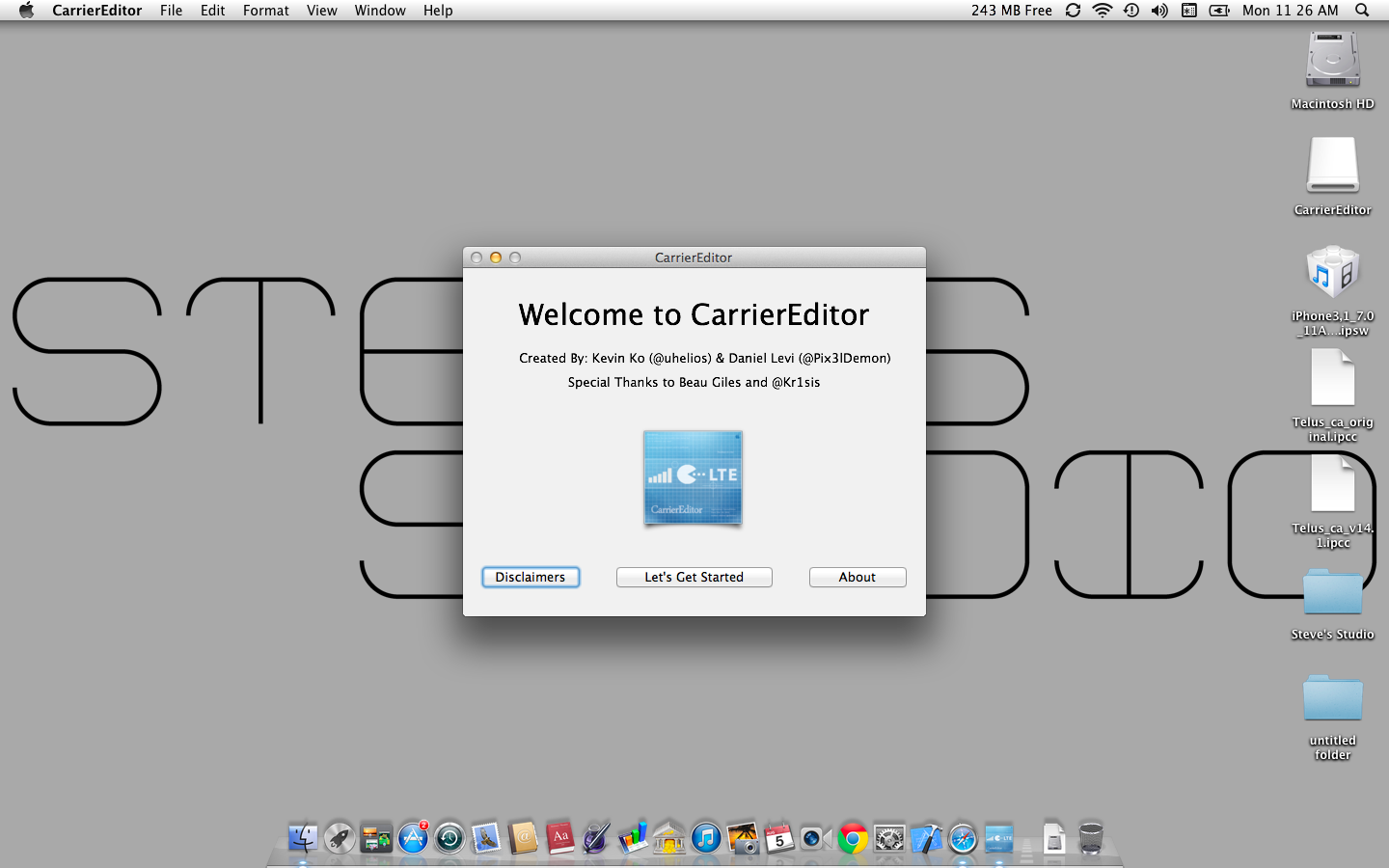Screen dimensions: 1389x868
Task: Open Safari from the Dock
Action: [963, 837]
